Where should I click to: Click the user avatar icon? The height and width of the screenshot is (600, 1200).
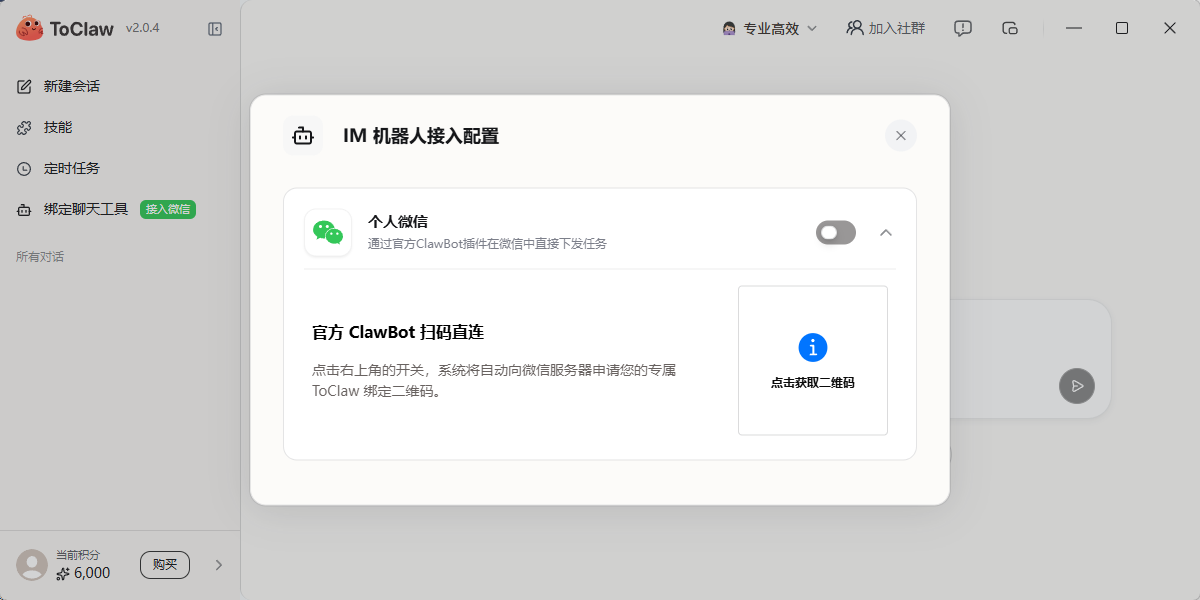click(32, 565)
